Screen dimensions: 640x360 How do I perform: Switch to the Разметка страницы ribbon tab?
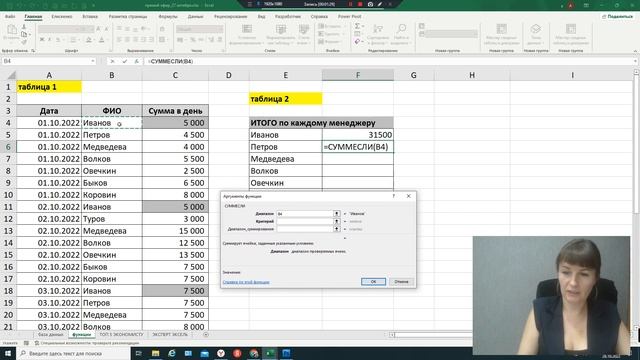pos(128,16)
